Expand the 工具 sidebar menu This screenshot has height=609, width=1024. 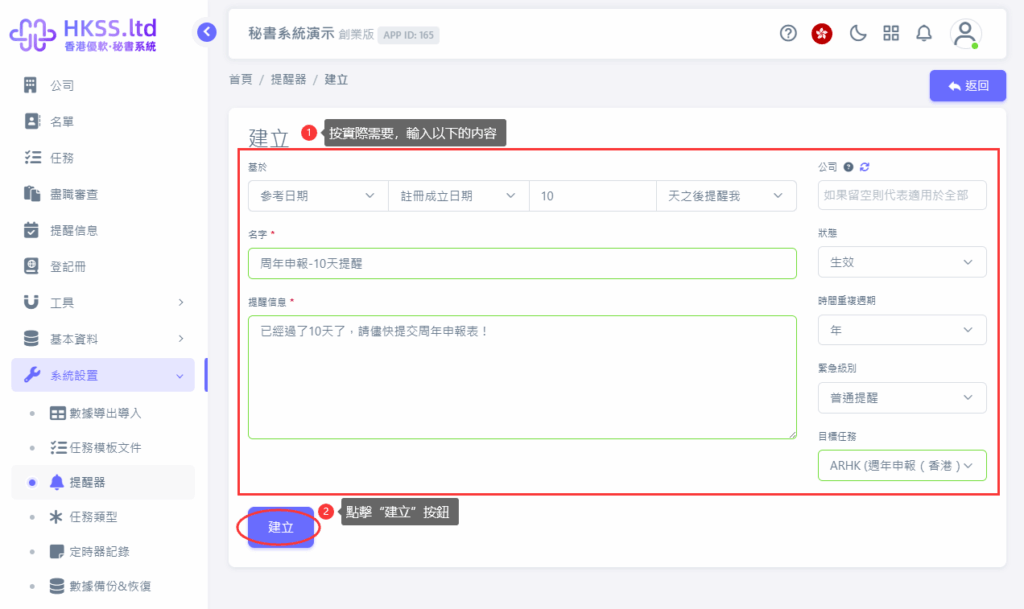tap(103, 302)
